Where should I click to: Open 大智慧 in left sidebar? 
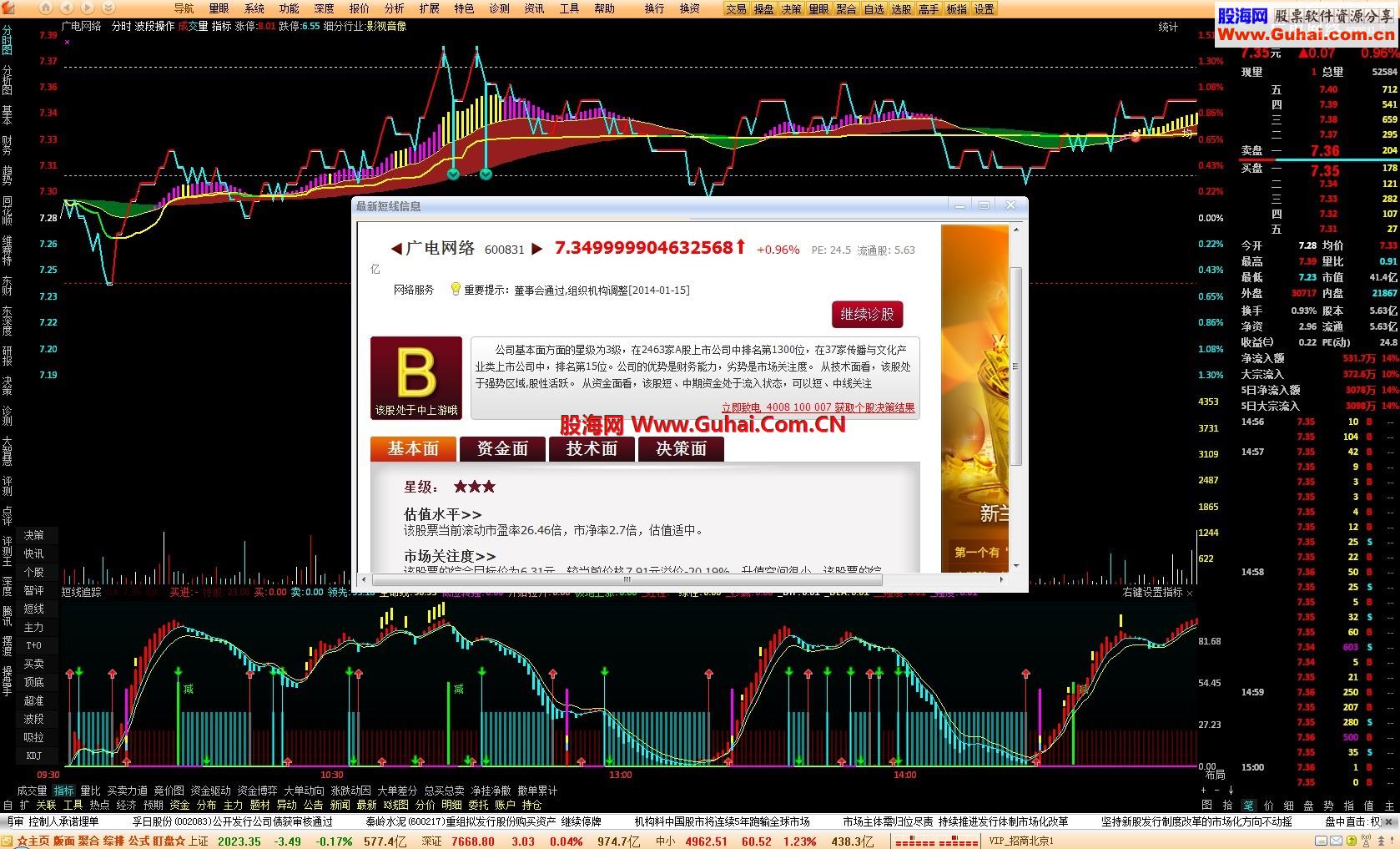tap(7, 451)
